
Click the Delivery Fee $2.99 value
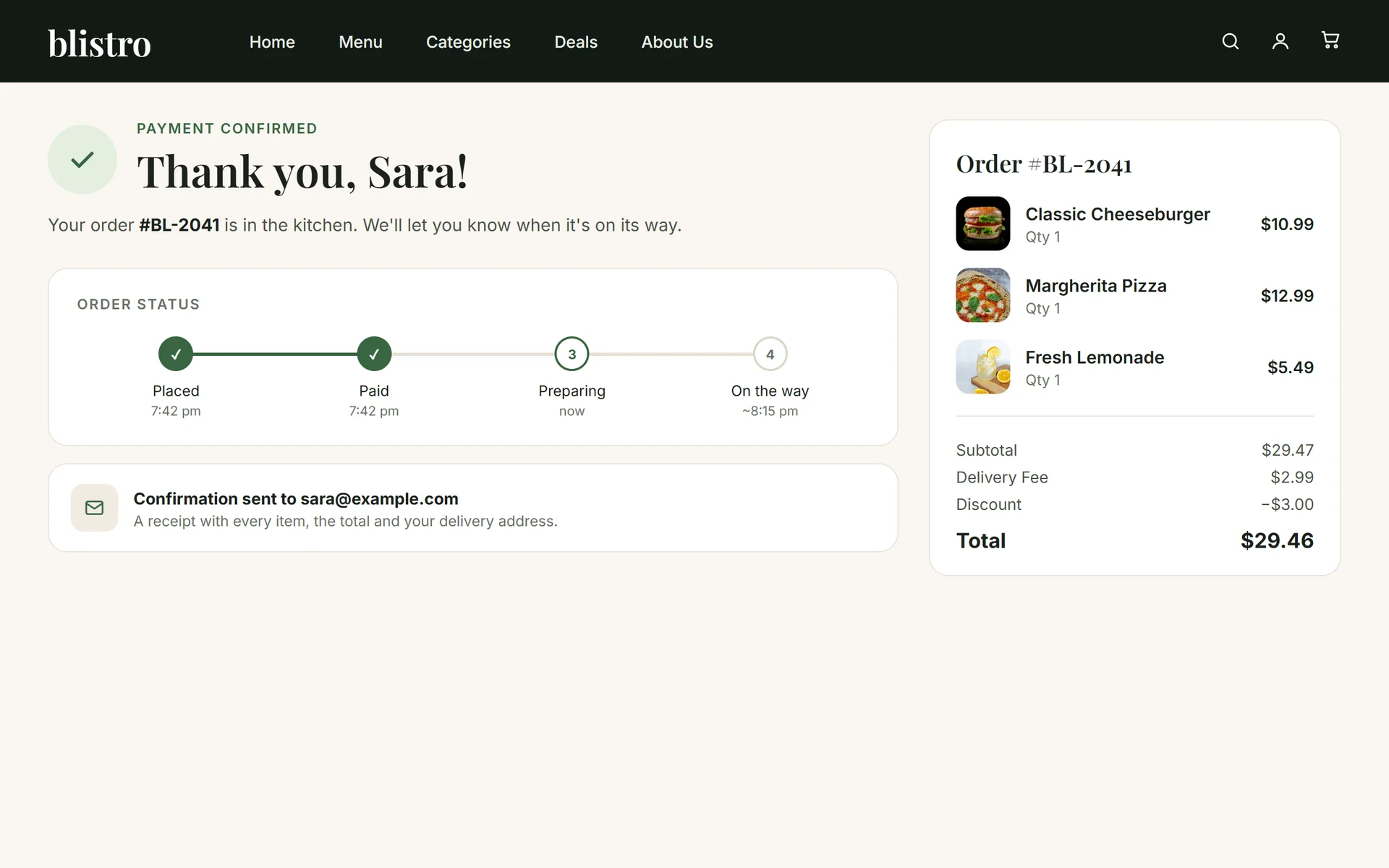1292,477
